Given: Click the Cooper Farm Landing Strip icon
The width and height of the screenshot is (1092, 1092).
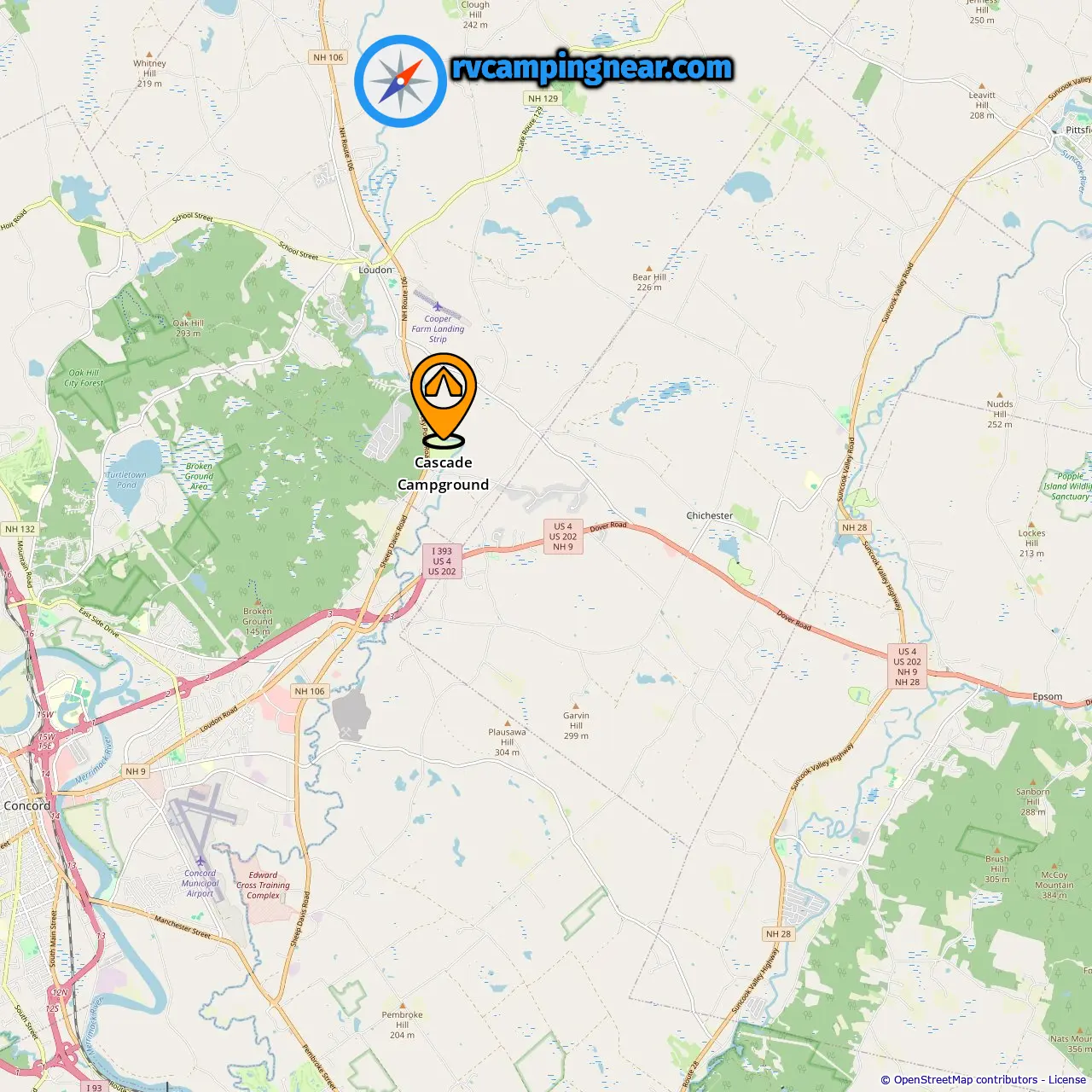Looking at the screenshot, I should click(x=438, y=307).
